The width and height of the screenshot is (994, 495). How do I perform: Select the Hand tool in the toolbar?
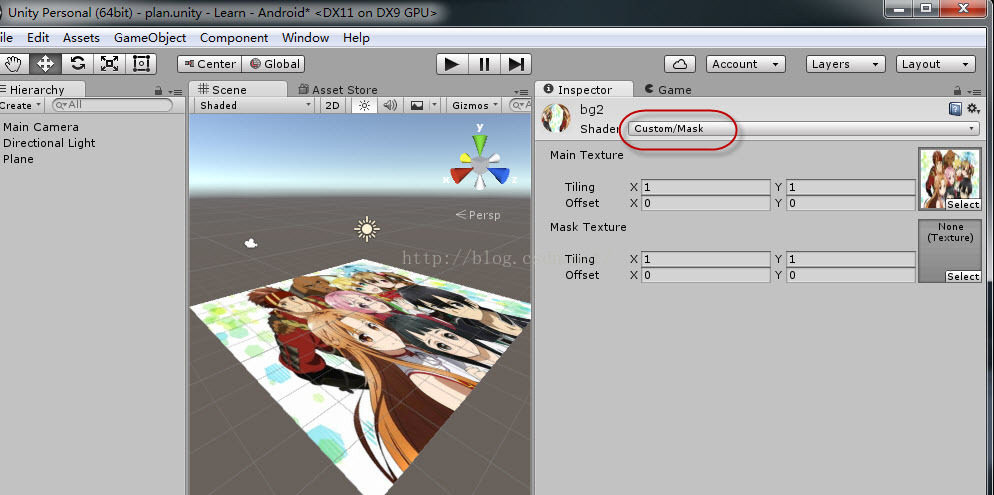point(13,64)
